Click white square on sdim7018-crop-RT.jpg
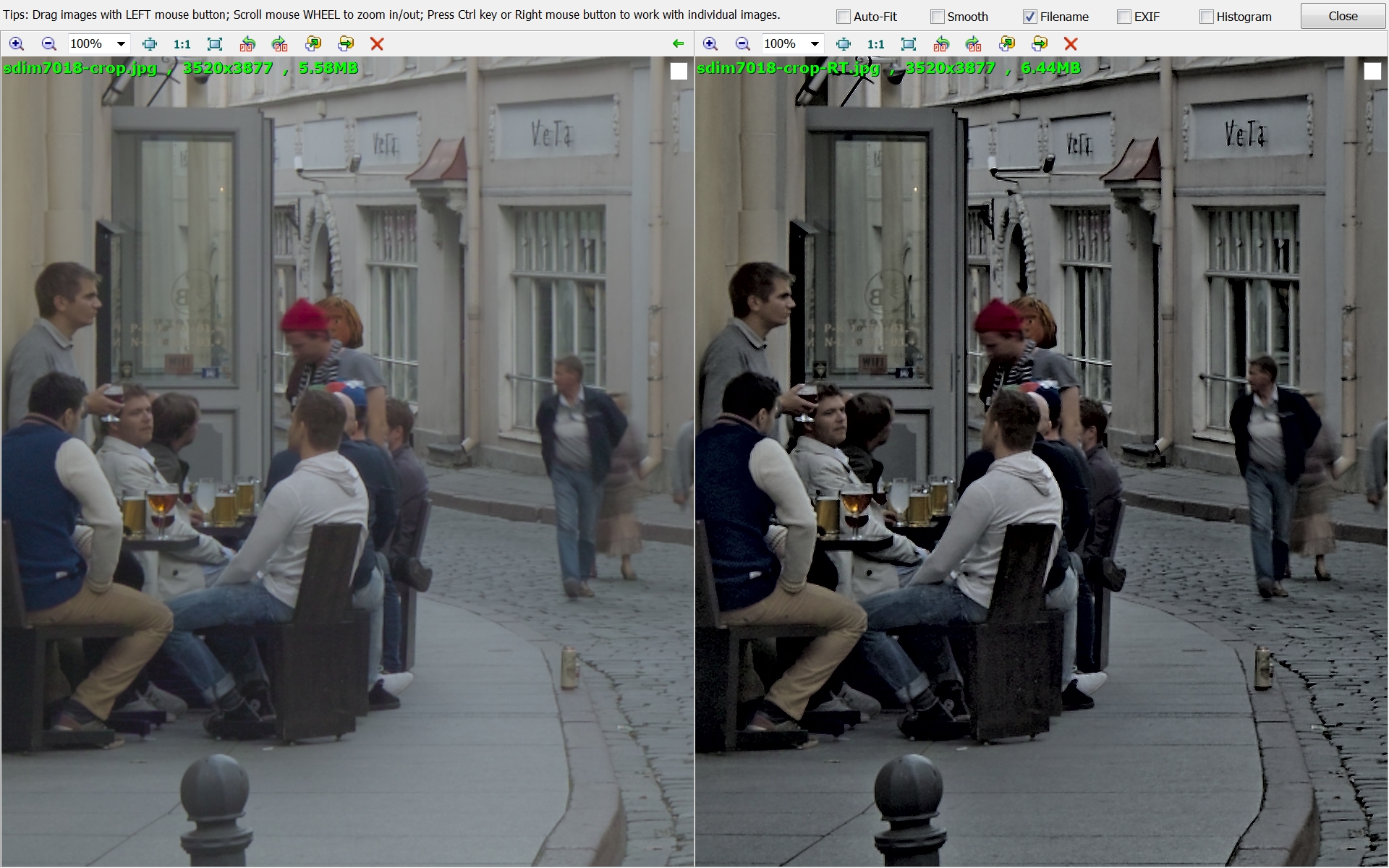 1372,71
